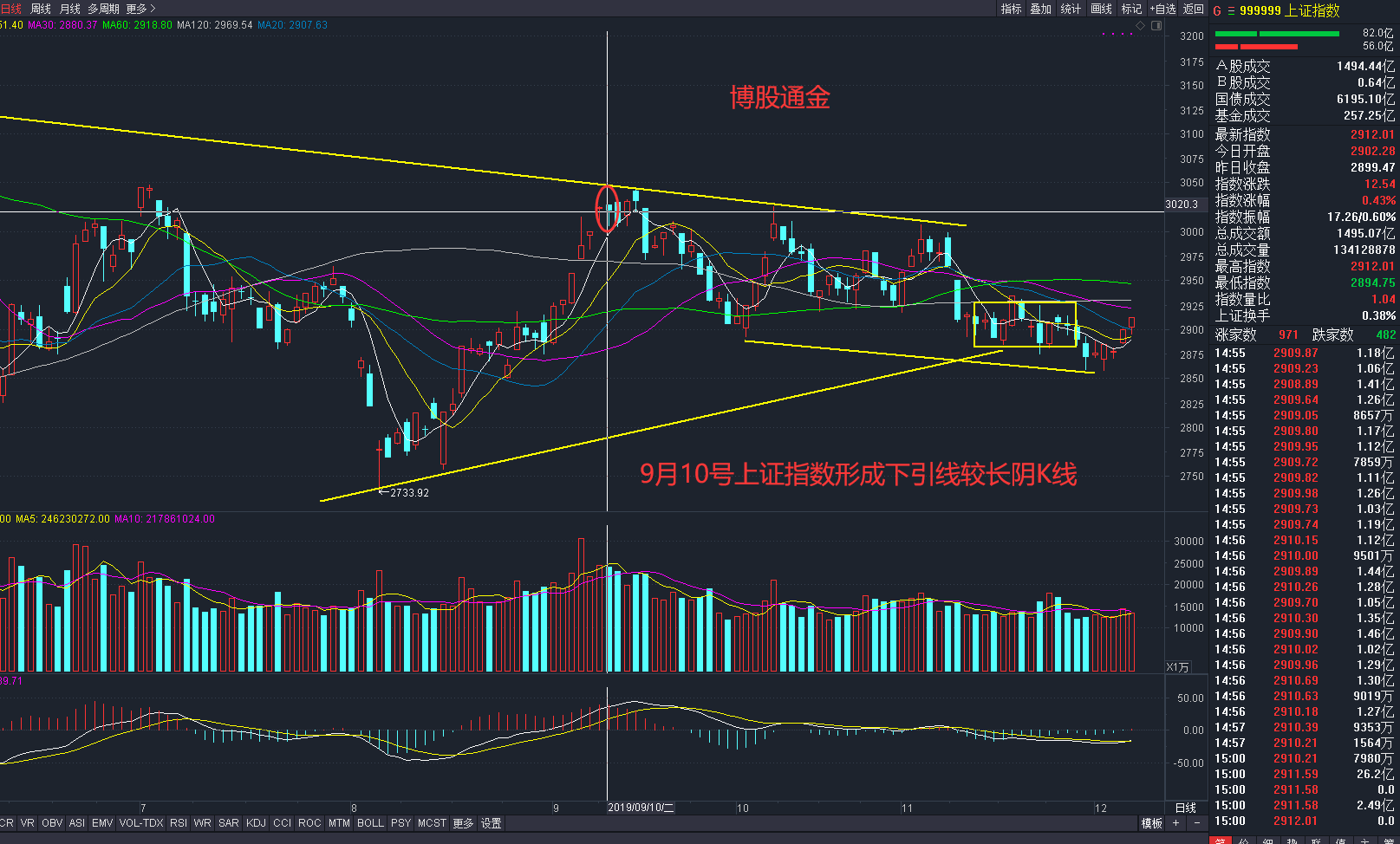Viewport: 1400px width, 844px height.
Task: Click the diamond icon above price axis
Action: click(1141, 25)
